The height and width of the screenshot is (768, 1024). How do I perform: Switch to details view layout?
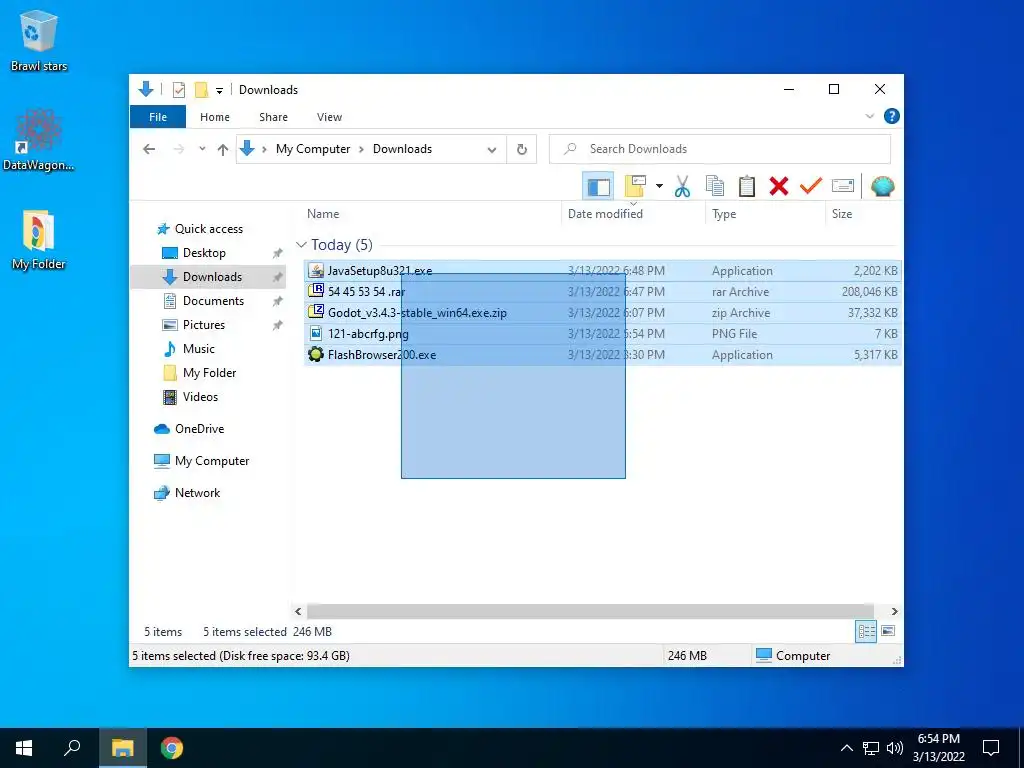coord(866,632)
